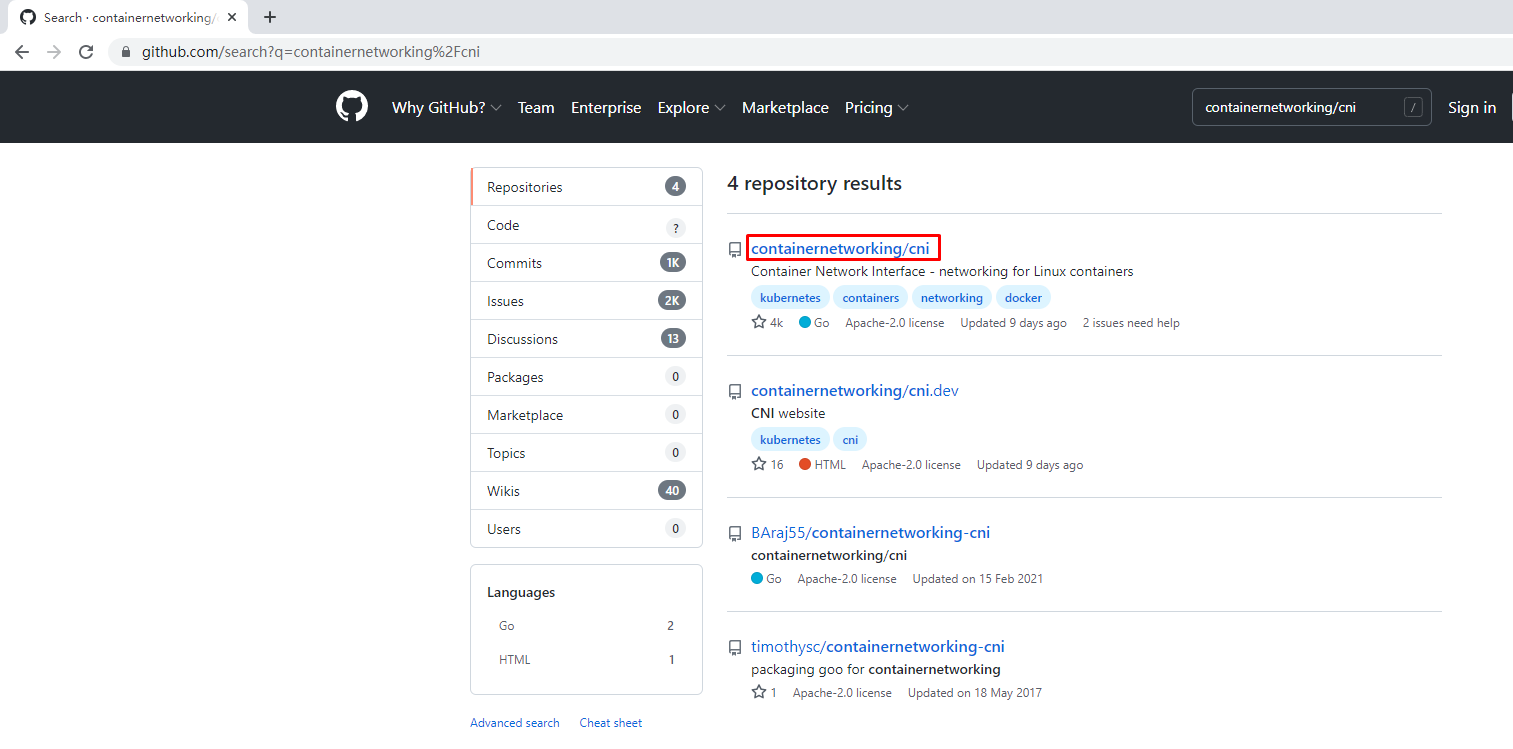The width and height of the screenshot is (1513, 749).
Task: Open the Advanced search link
Action: pyautogui.click(x=515, y=723)
